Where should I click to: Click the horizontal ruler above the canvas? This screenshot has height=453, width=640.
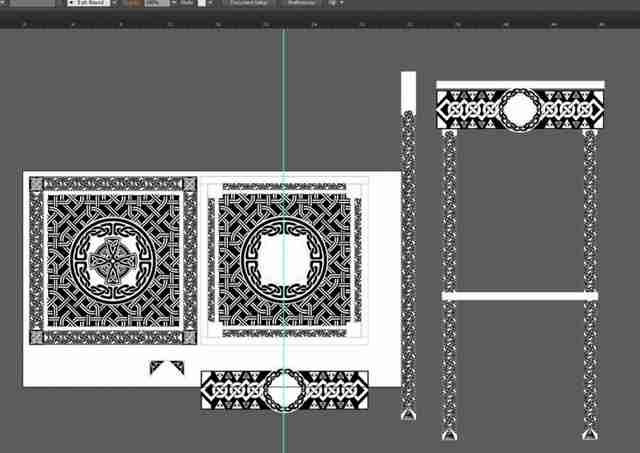coord(320,24)
